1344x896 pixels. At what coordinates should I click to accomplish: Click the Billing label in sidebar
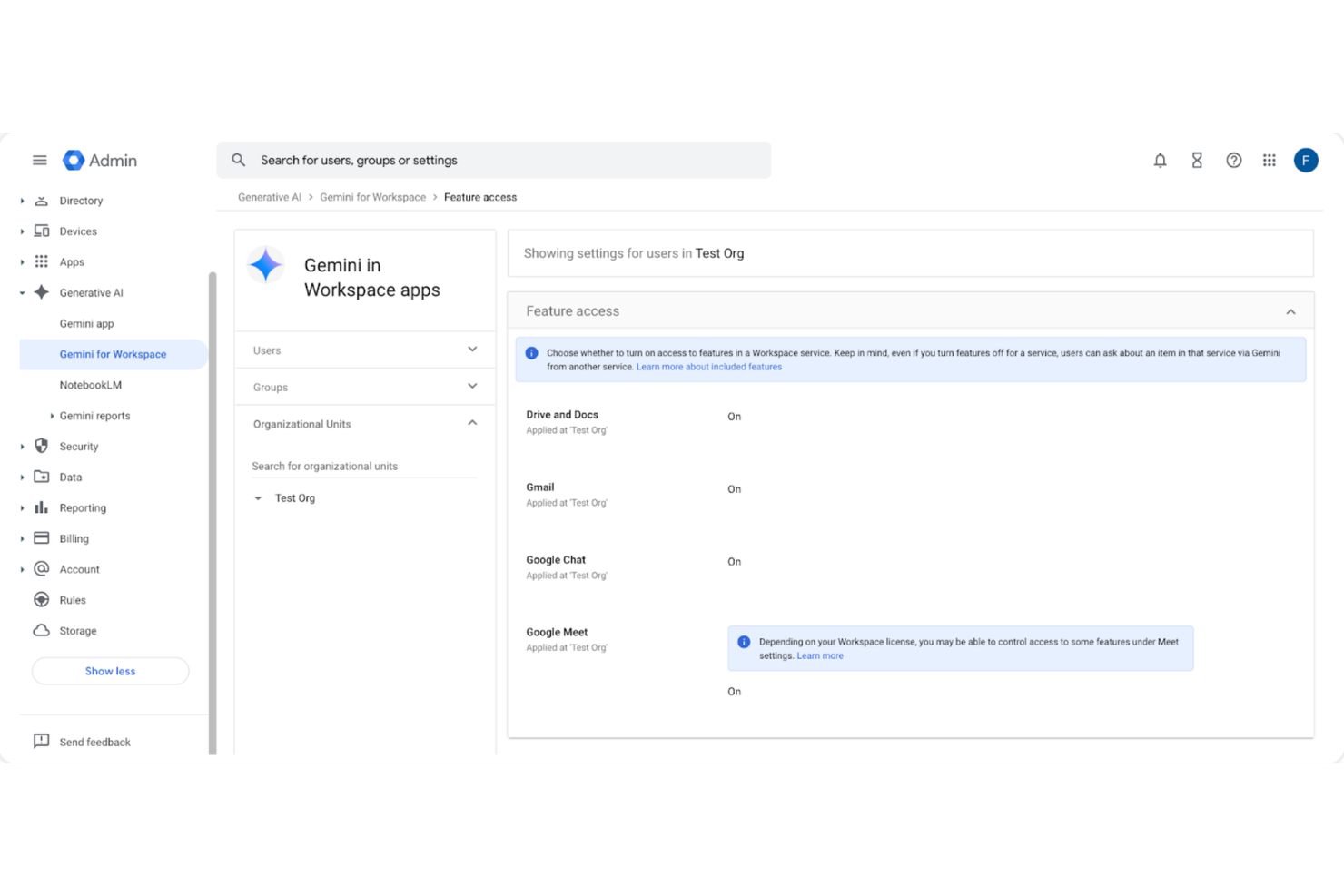[74, 539]
